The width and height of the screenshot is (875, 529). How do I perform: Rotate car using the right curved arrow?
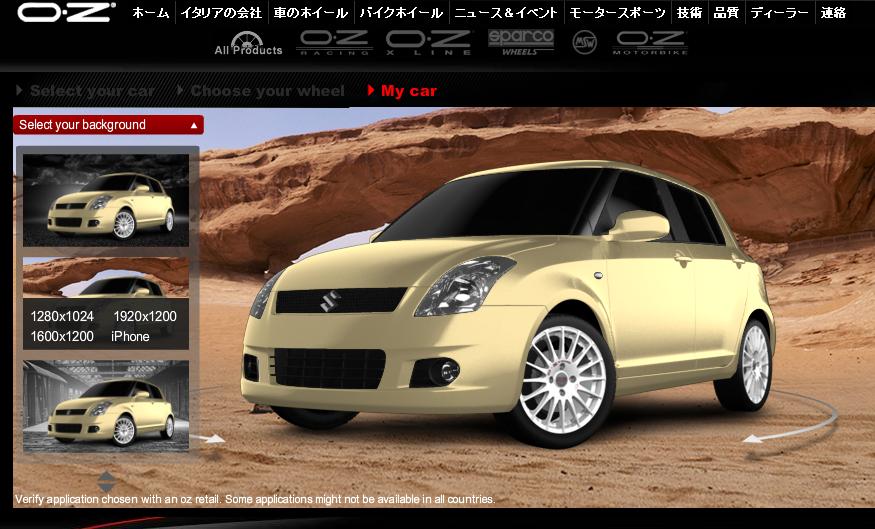click(790, 416)
